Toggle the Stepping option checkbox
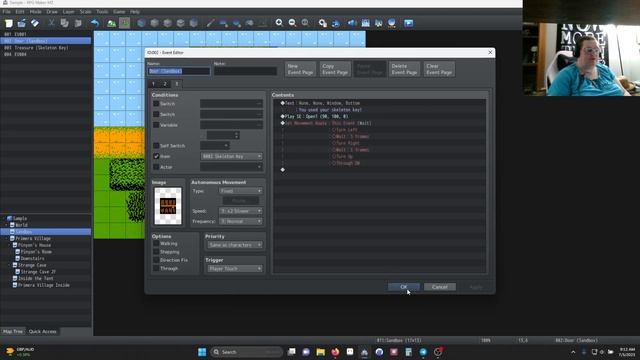The height and width of the screenshot is (360, 640). 156,252
